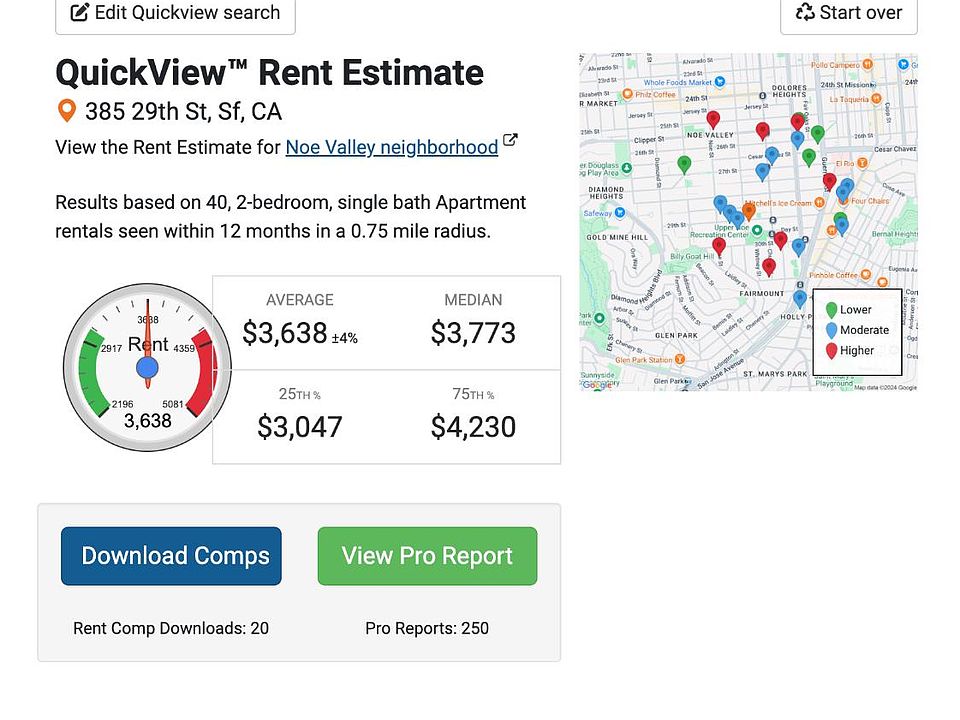Click the Google logo on the map

[x=596, y=384]
